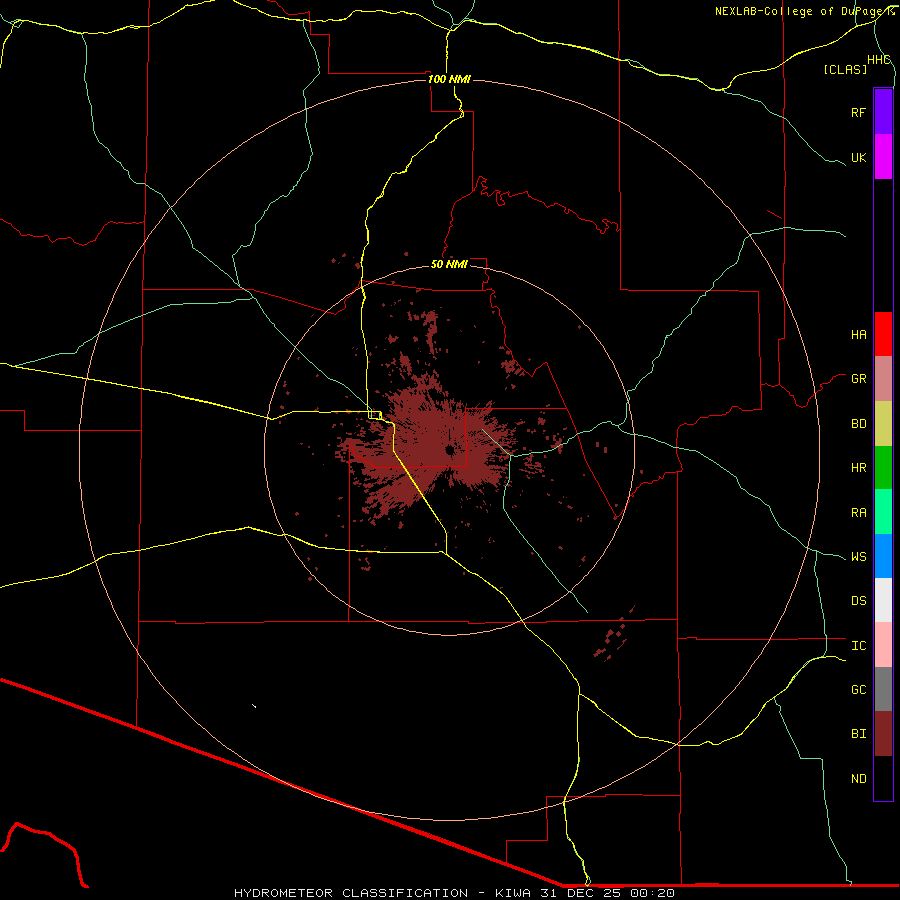Click the "IC" legend label

pos(858,646)
